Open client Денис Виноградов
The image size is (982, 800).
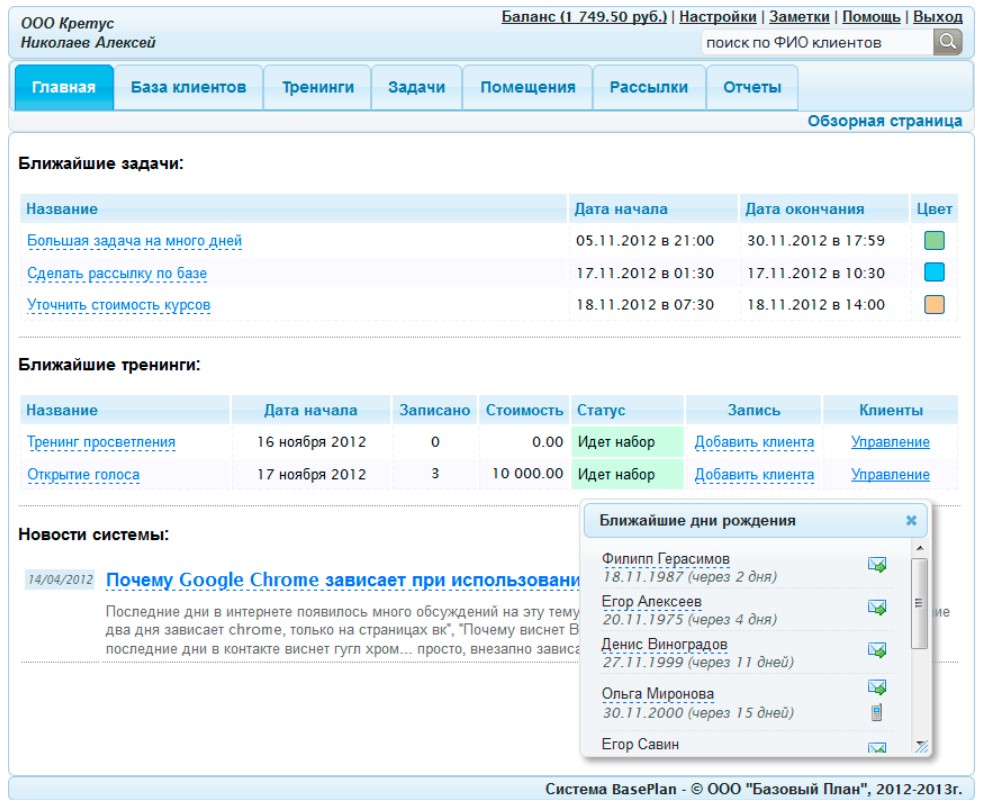pos(664,645)
